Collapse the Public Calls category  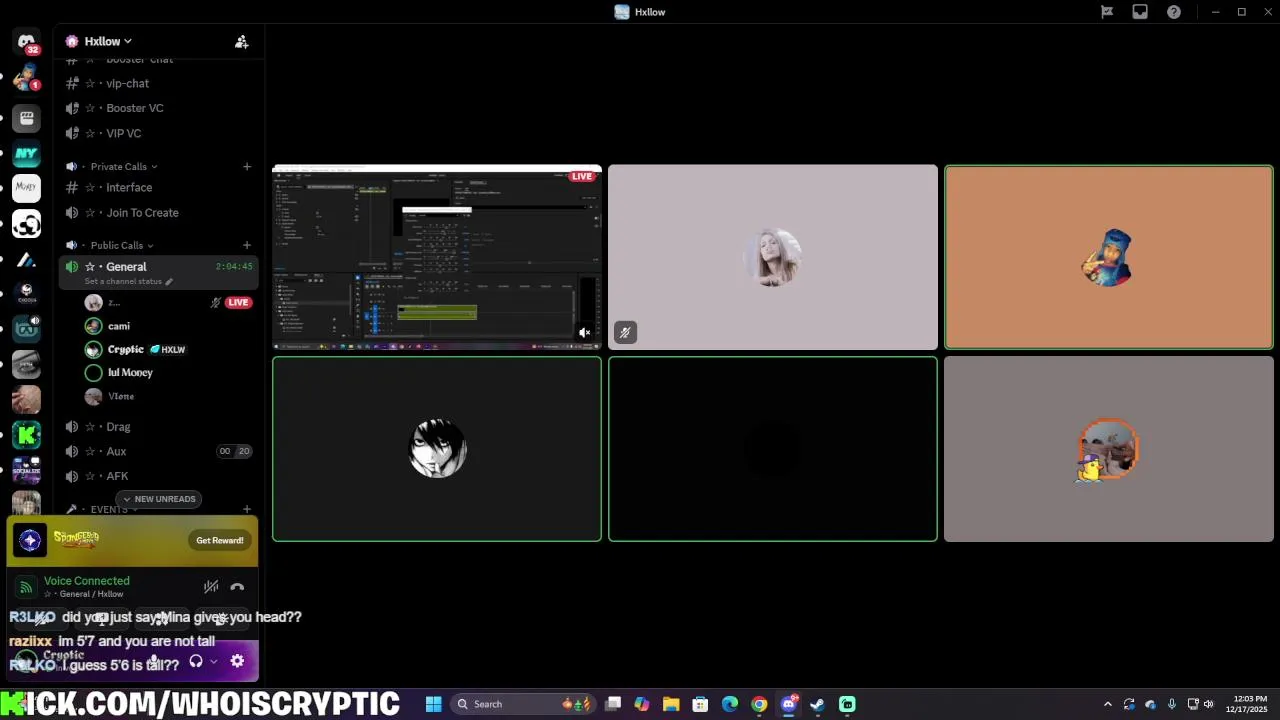(x=122, y=246)
